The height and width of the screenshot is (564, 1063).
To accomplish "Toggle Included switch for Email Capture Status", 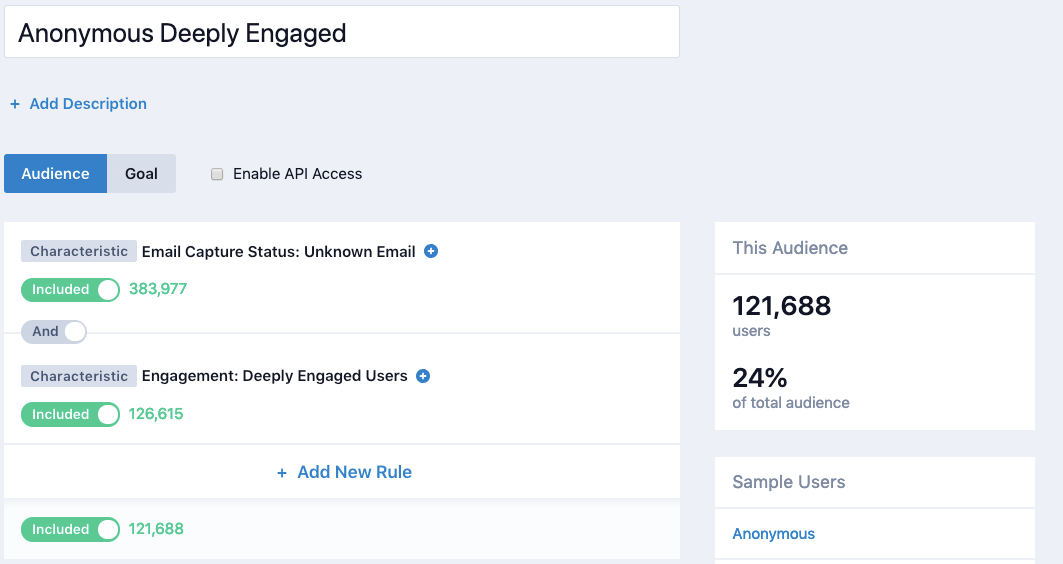I will point(70,290).
